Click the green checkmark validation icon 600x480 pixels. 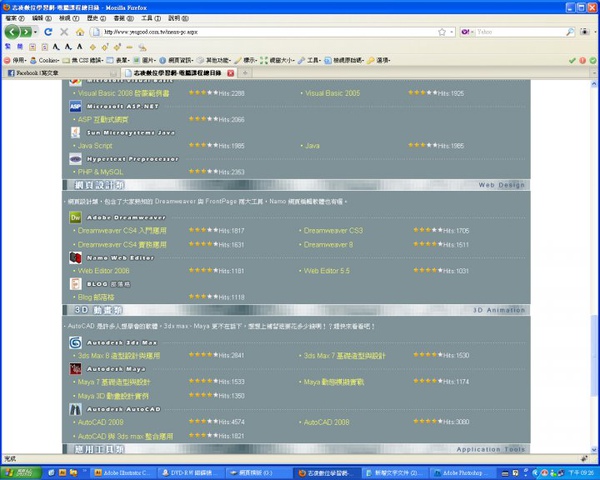pos(572,60)
